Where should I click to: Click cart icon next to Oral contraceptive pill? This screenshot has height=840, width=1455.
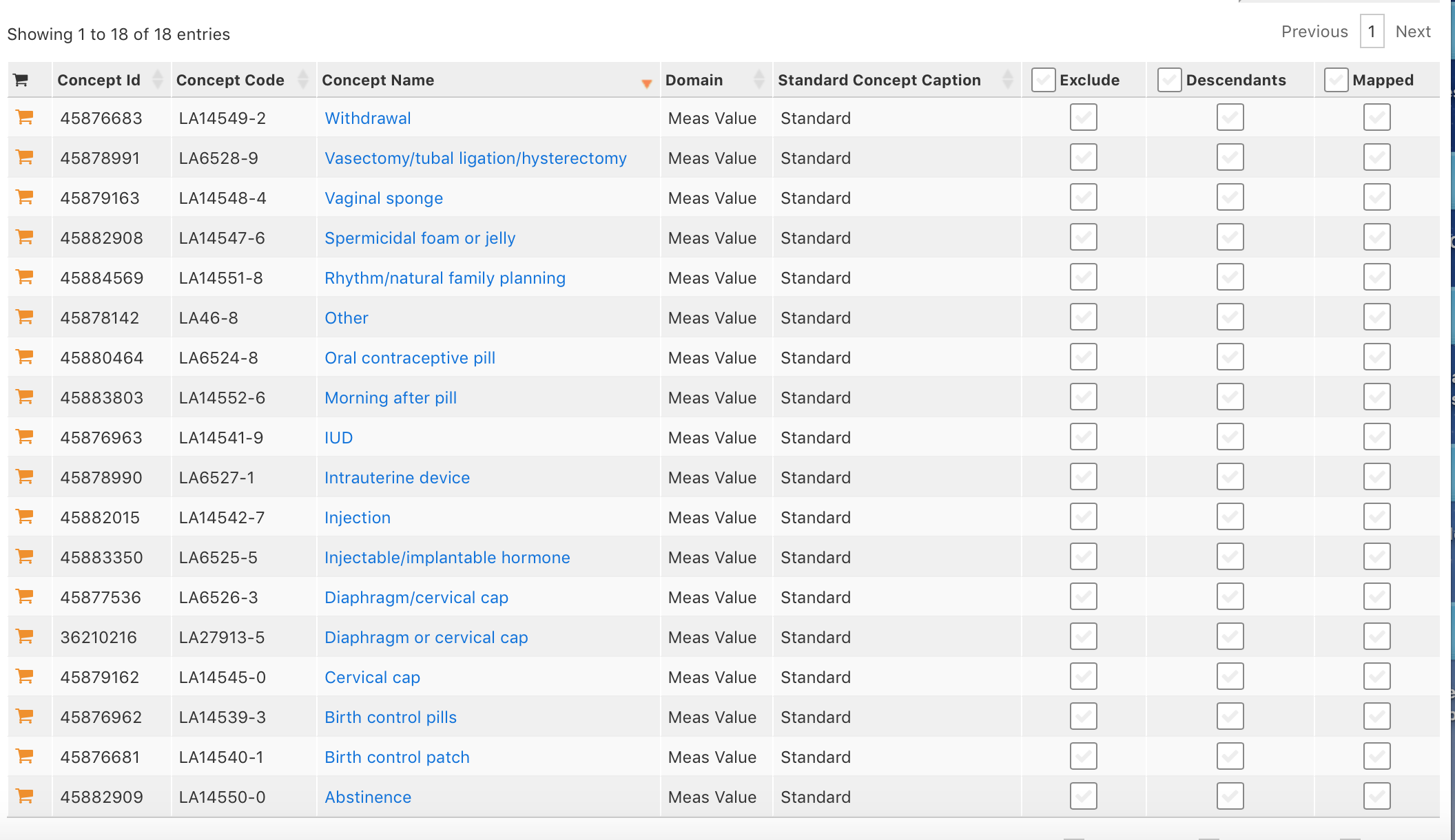pyautogui.click(x=25, y=357)
